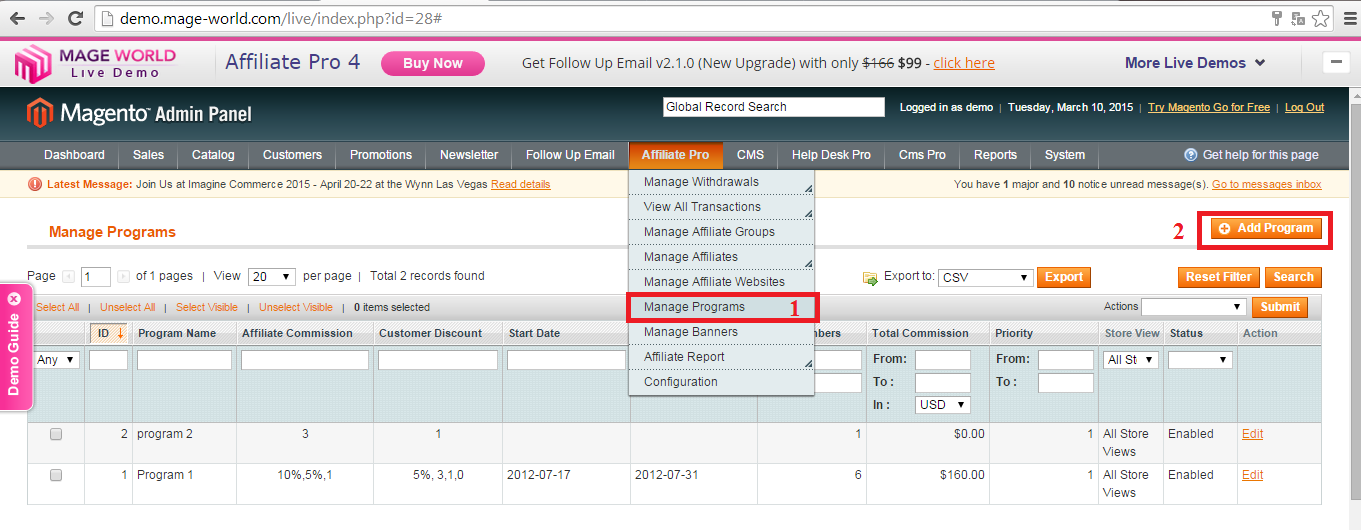
Task: Open the Any selection filter dropdown
Action: (x=57, y=360)
